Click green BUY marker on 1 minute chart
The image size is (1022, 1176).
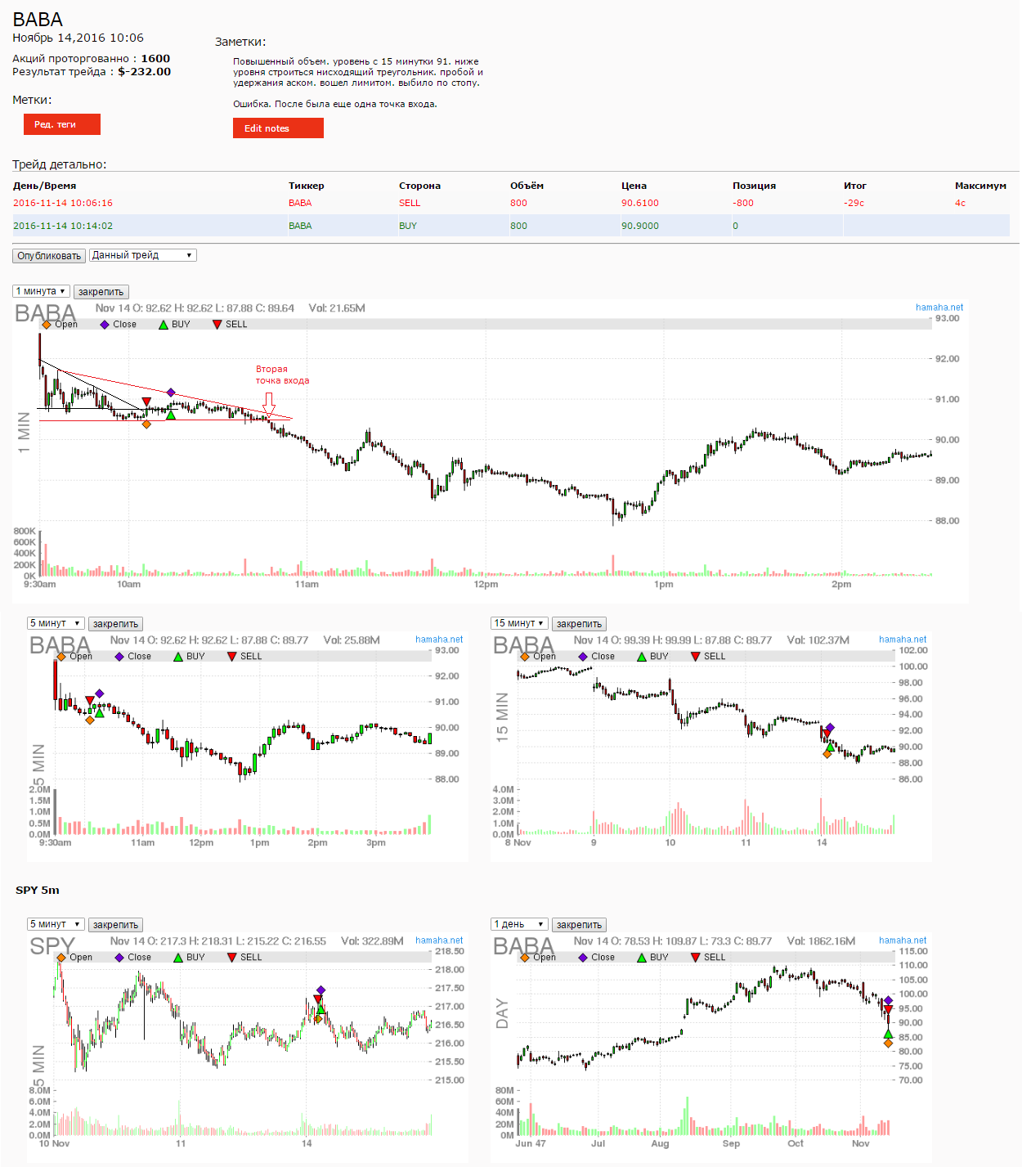click(171, 415)
